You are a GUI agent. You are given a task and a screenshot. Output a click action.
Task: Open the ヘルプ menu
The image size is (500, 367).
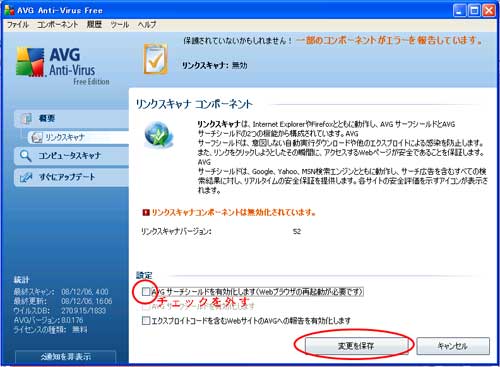point(147,24)
